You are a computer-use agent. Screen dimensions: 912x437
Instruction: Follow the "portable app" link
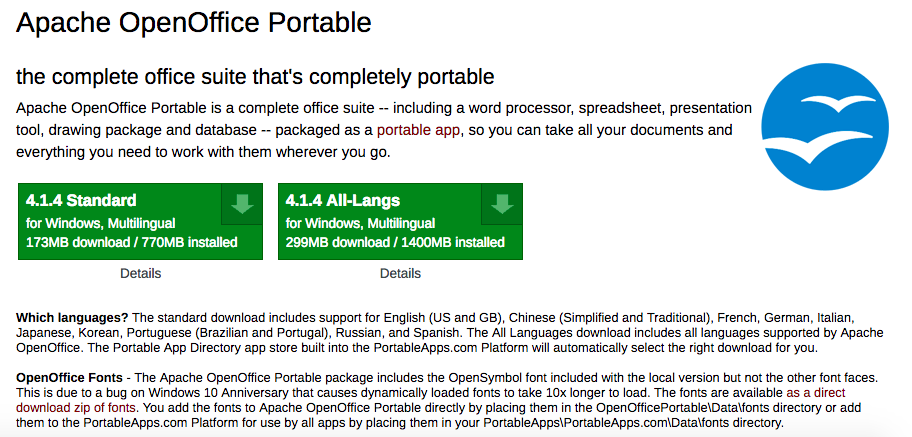[419, 130]
